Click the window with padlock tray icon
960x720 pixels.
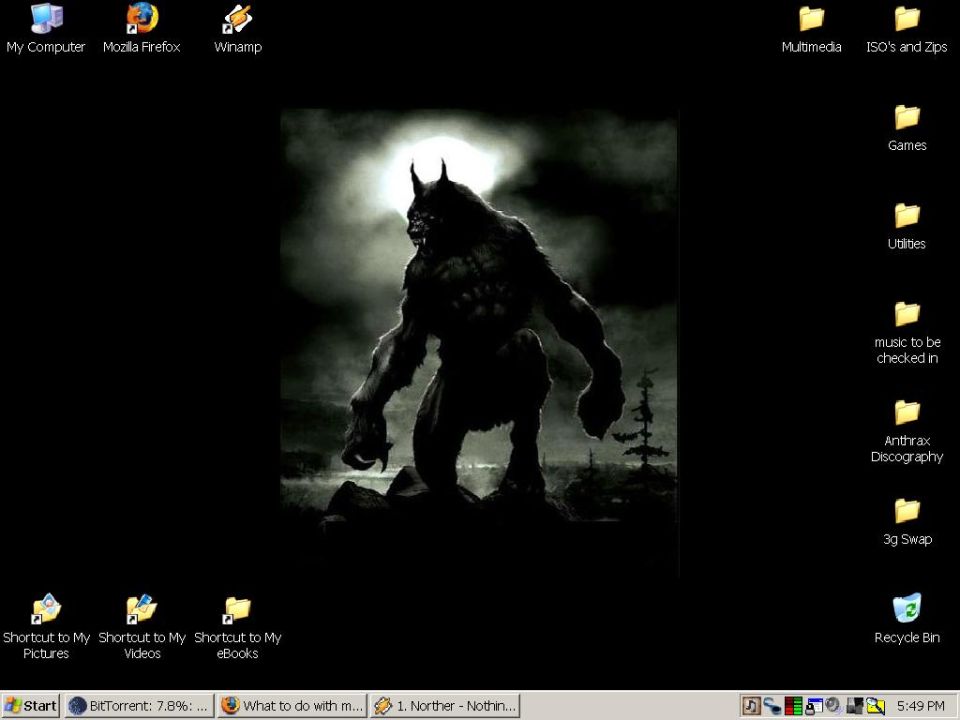pos(813,706)
